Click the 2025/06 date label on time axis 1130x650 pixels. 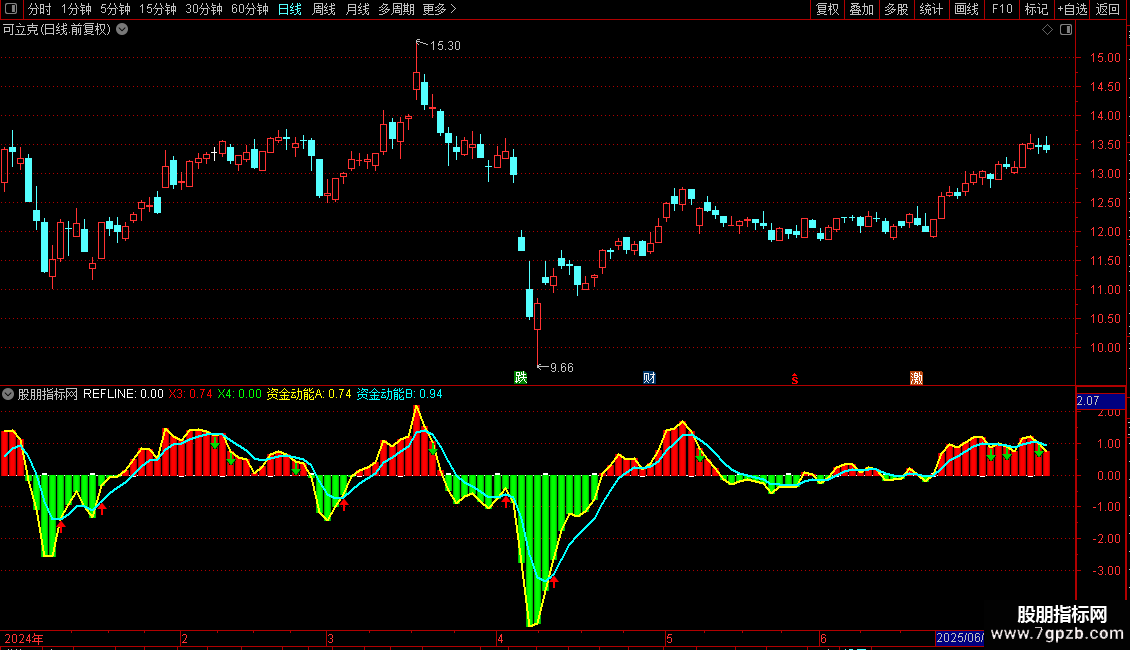click(960, 638)
